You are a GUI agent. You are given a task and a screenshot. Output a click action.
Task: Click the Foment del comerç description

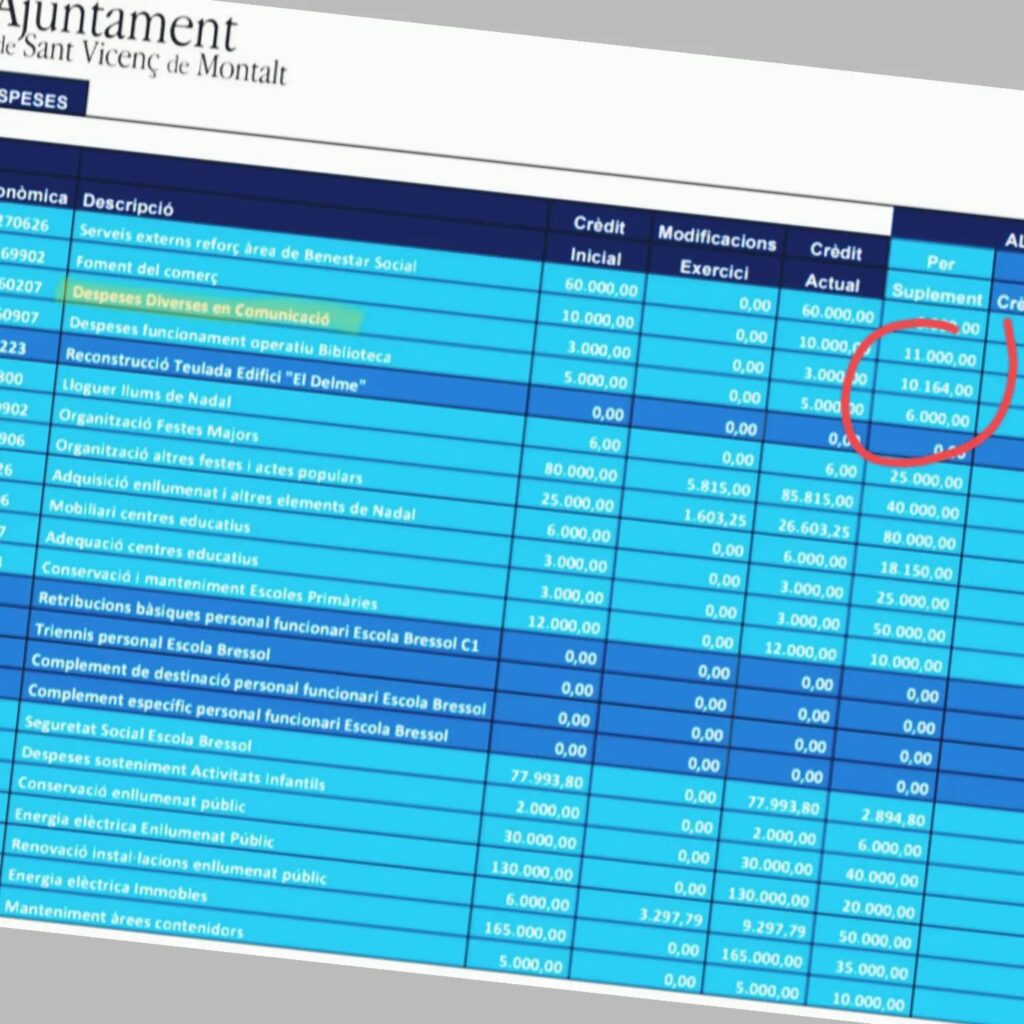[x=146, y=267]
